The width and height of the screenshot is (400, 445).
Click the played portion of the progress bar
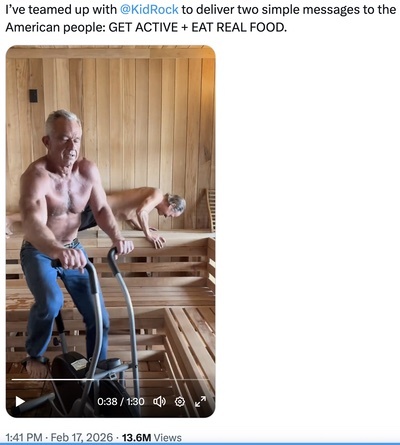[53, 379]
